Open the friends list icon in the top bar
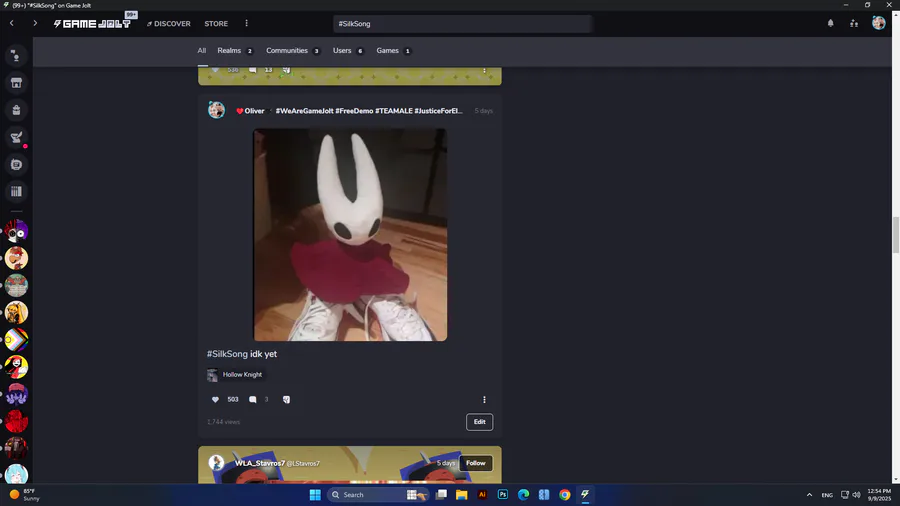Screen dimensions: 900x506 [854, 23]
